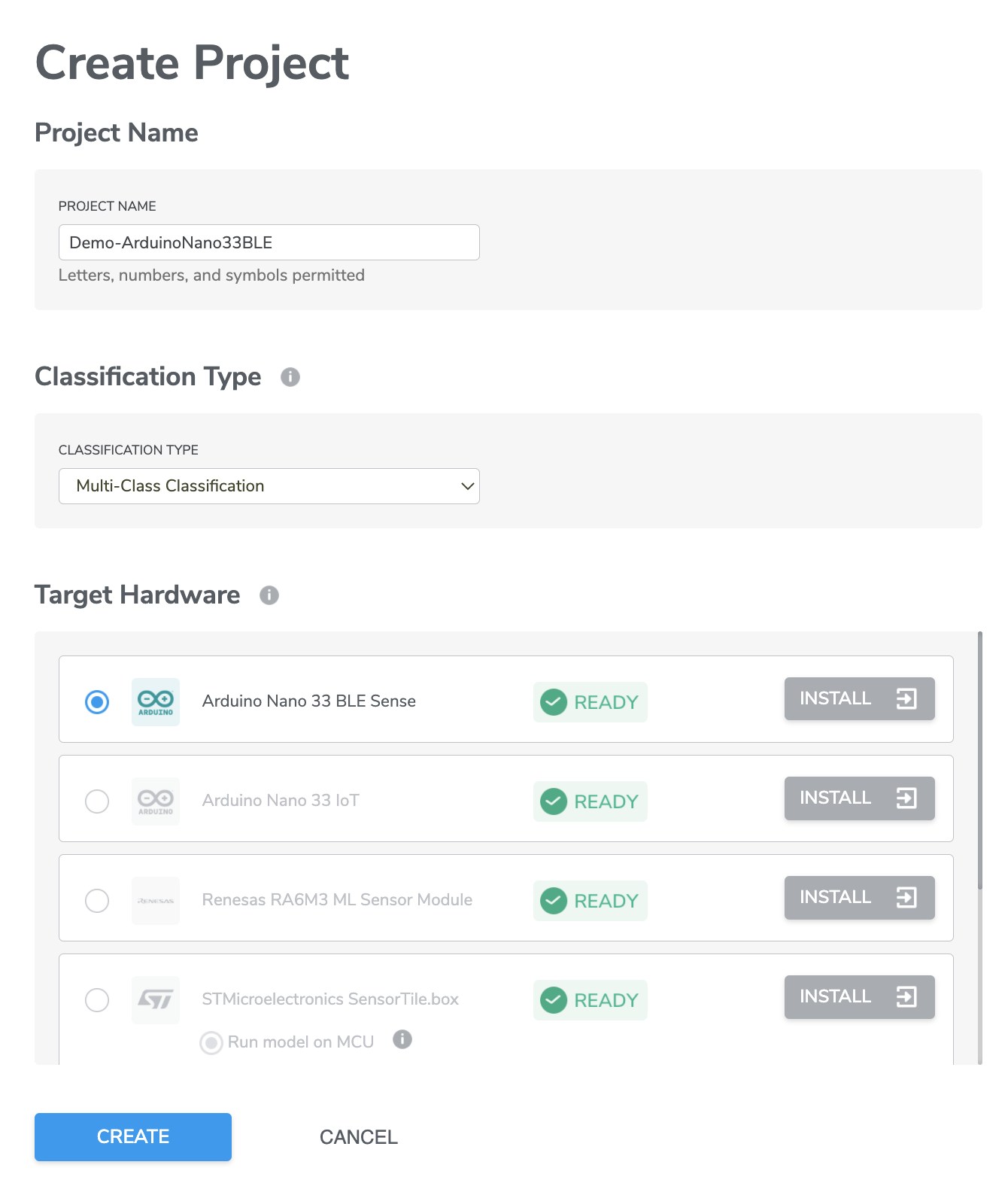Click the 'Arduino Nano 33 BLE Sense' label
This screenshot has height=1177, width=1008.
pyautogui.click(x=309, y=701)
